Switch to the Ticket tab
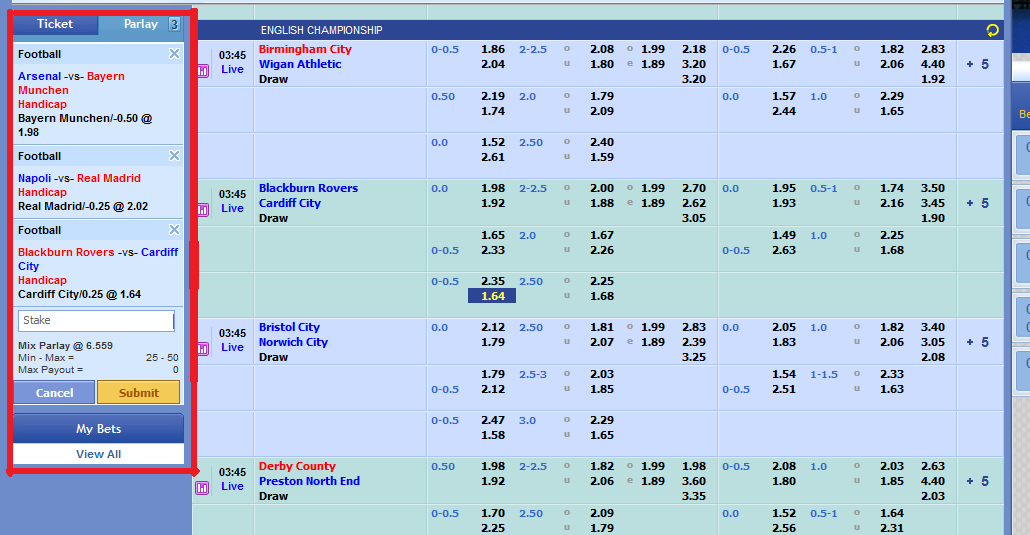This screenshot has width=1030, height=535. (x=55, y=24)
